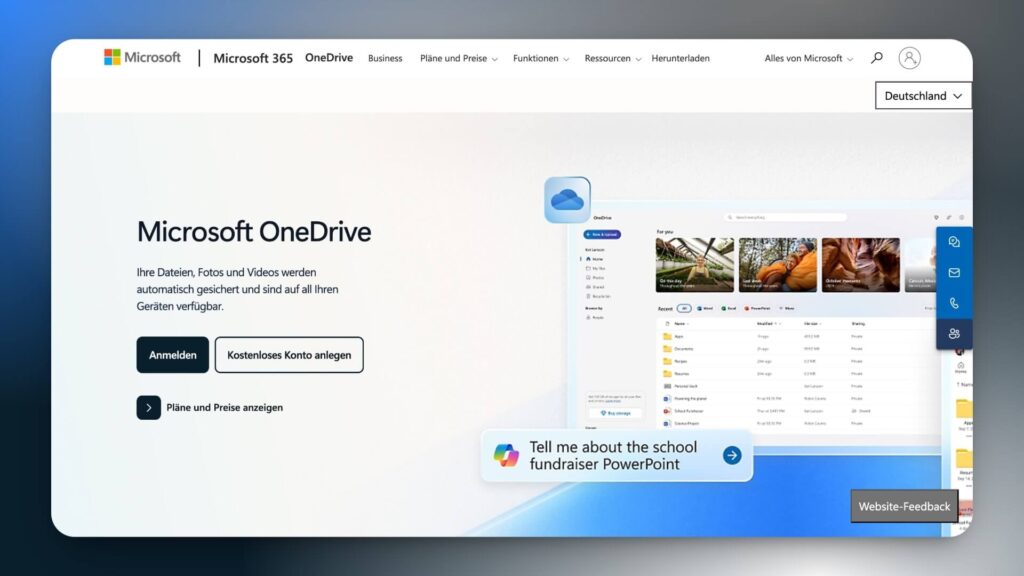Click arrow icon beside Pläne und Preise anzeigen
1024x576 pixels.
(148, 408)
